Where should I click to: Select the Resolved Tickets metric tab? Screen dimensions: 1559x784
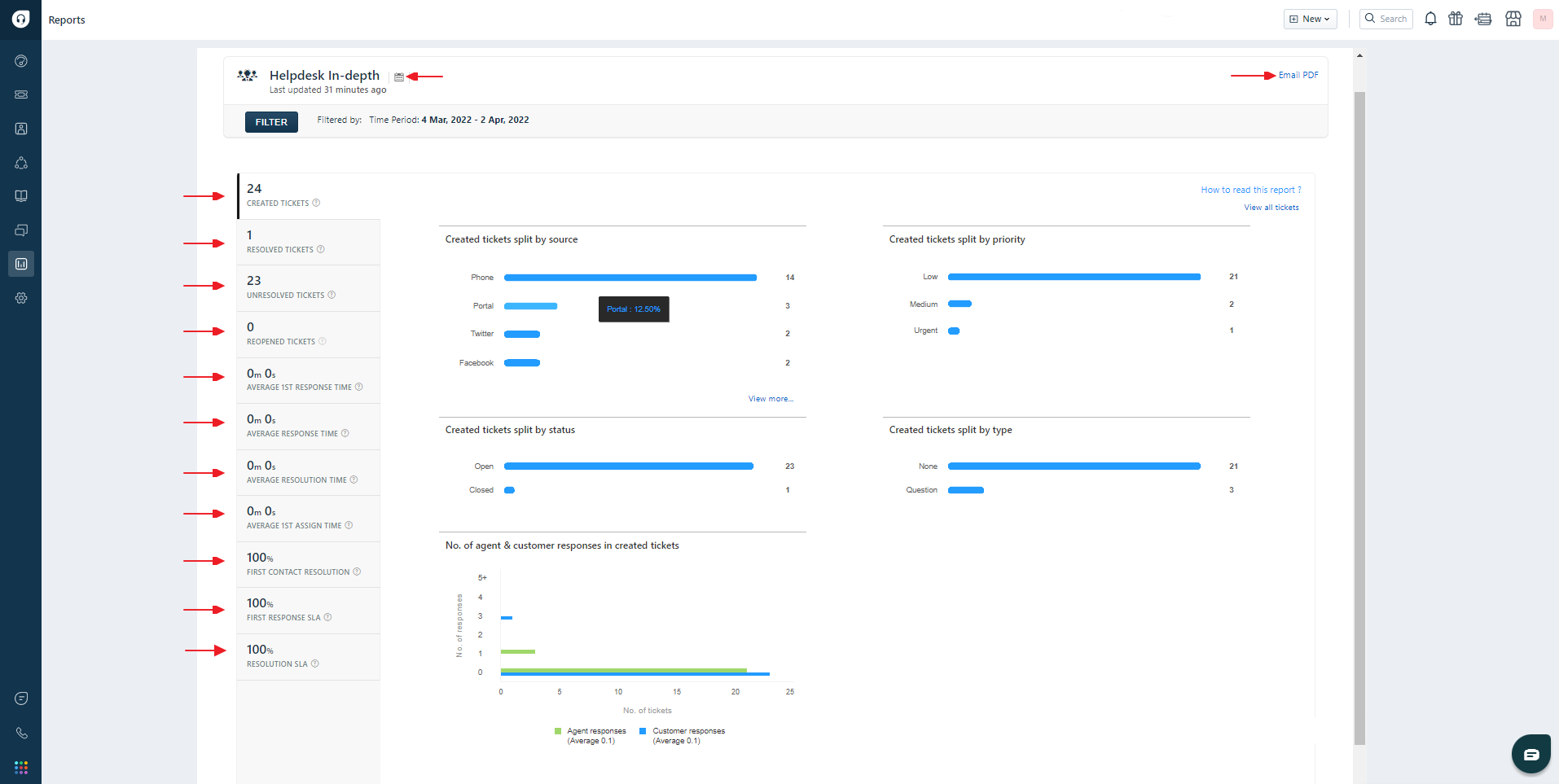click(x=309, y=242)
